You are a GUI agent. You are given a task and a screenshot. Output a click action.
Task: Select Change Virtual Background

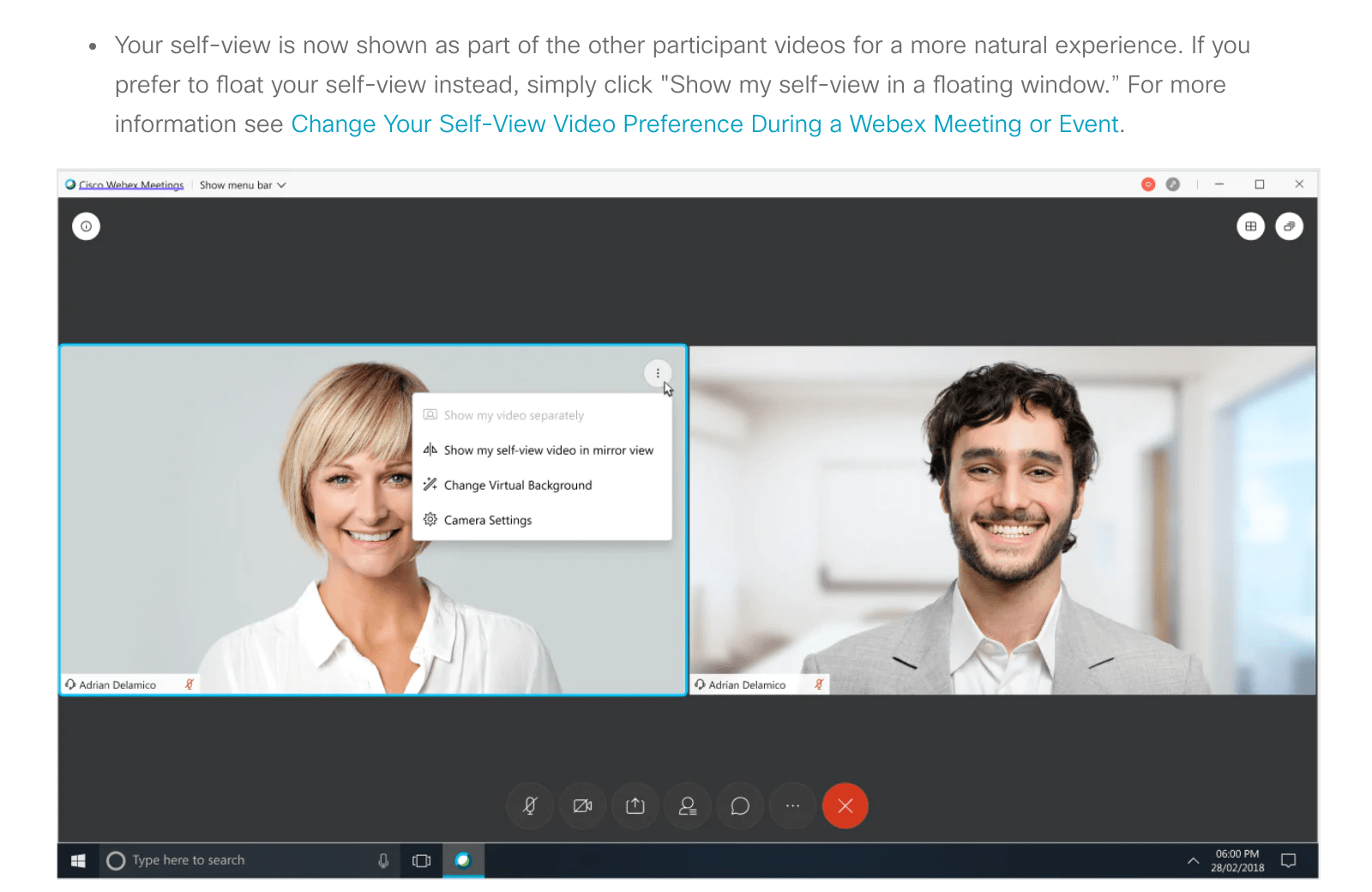coord(517,485)
